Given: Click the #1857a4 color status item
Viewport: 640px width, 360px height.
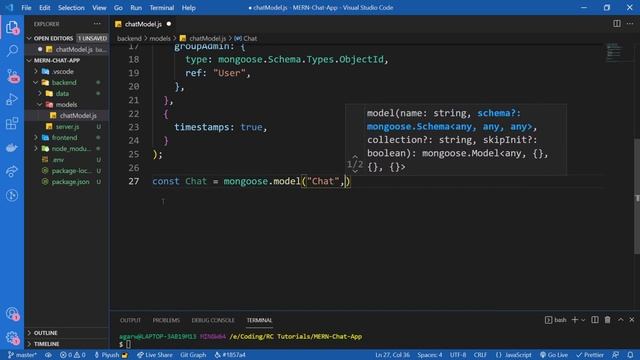Looking at the screenshot, I should pos(230,355).
